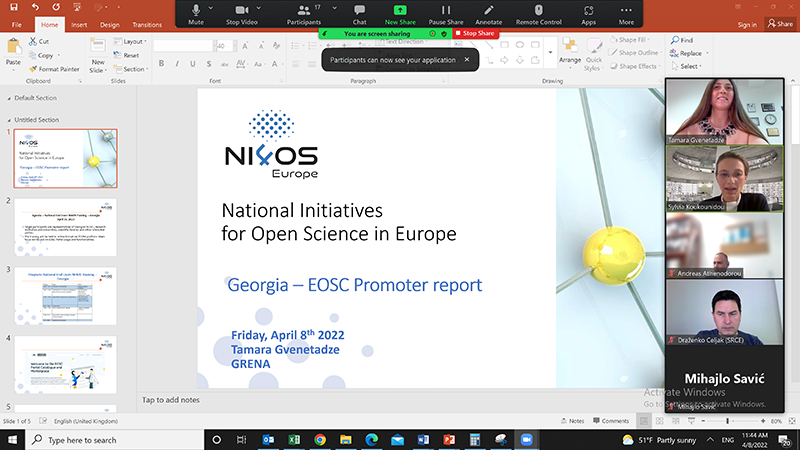Screen dimensions: 800x450
Task: Open Zoom More options
Action: (626, 14)
